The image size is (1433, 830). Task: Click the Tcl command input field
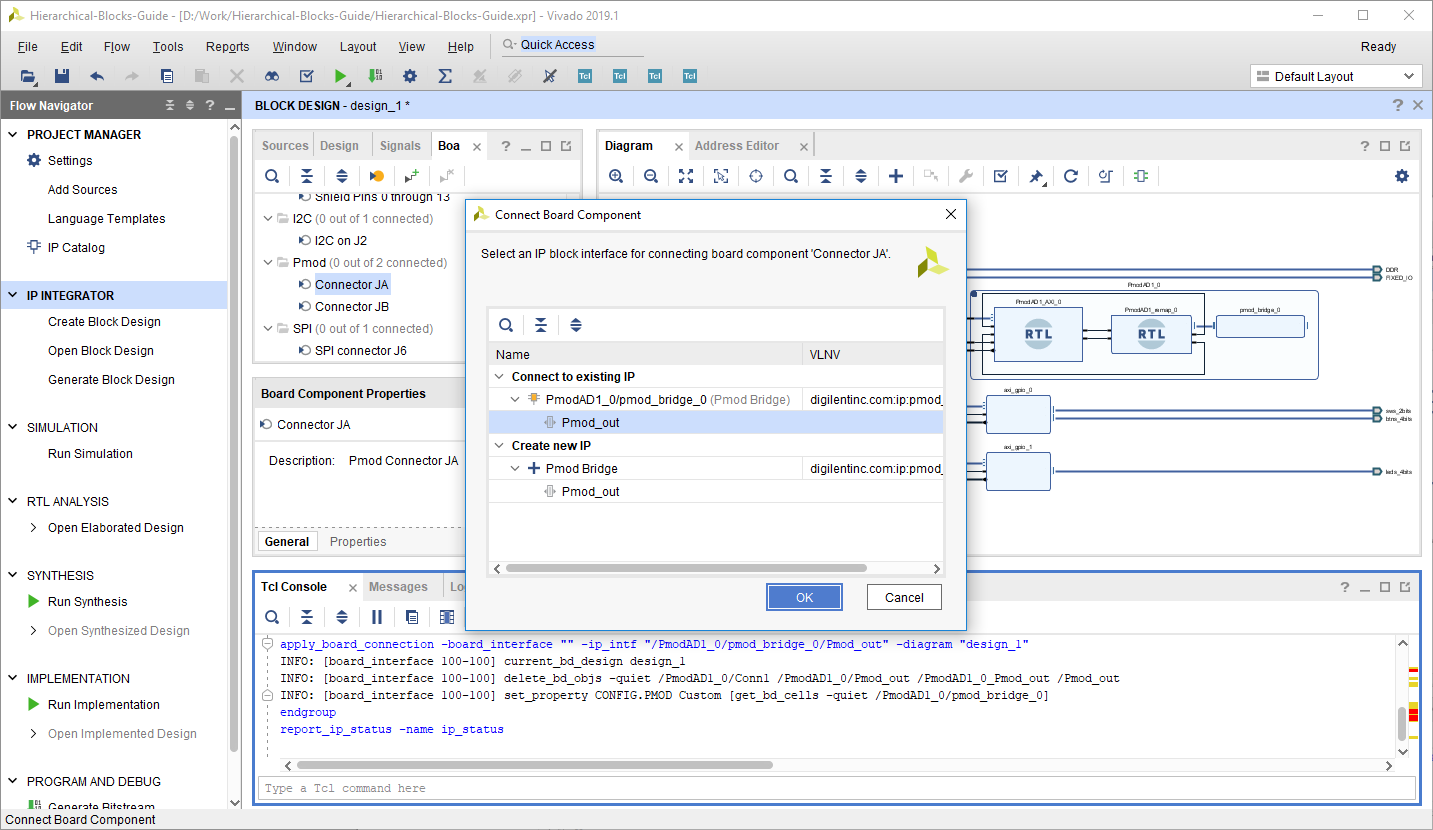[838, 788]
